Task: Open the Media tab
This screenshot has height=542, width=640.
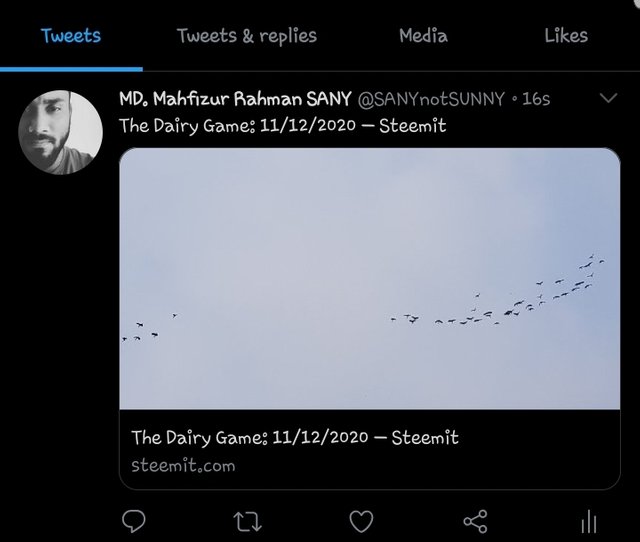Action: (423, 36)
